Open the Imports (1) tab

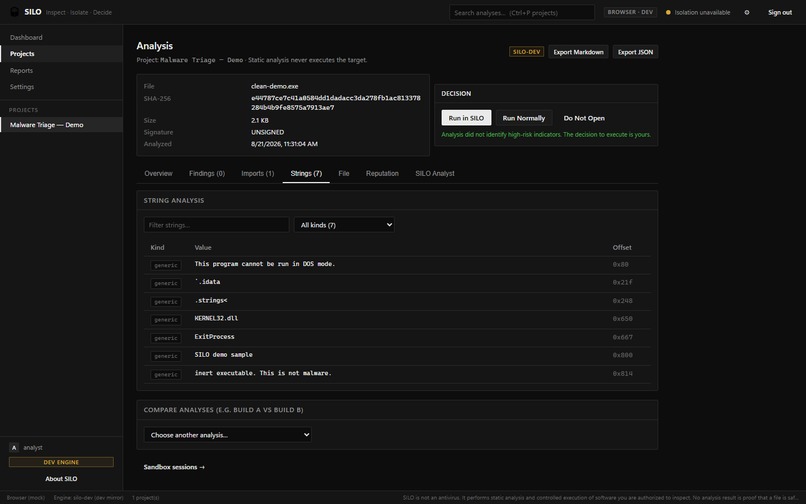tap(258, 173)
